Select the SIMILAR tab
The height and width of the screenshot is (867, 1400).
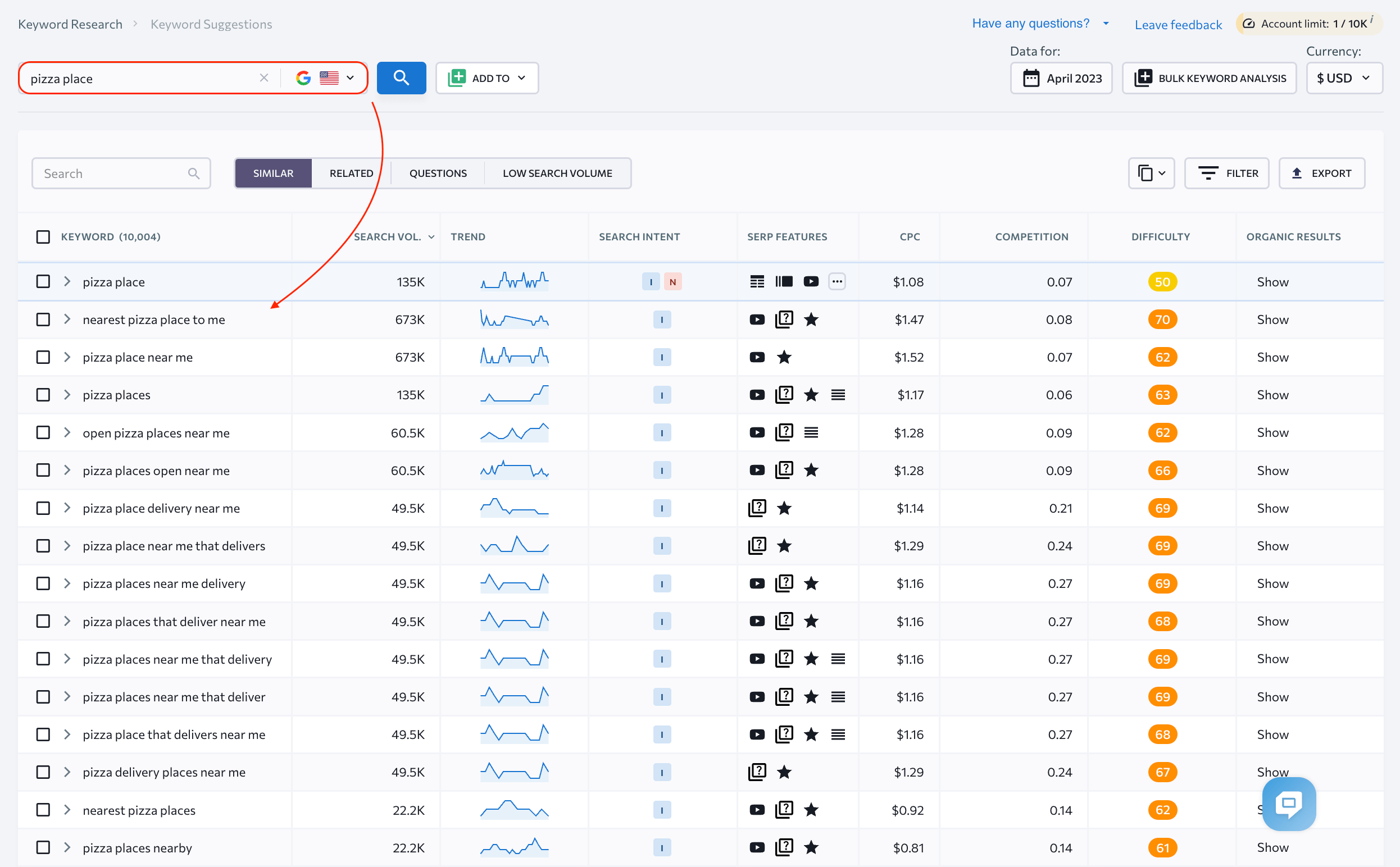273,173
